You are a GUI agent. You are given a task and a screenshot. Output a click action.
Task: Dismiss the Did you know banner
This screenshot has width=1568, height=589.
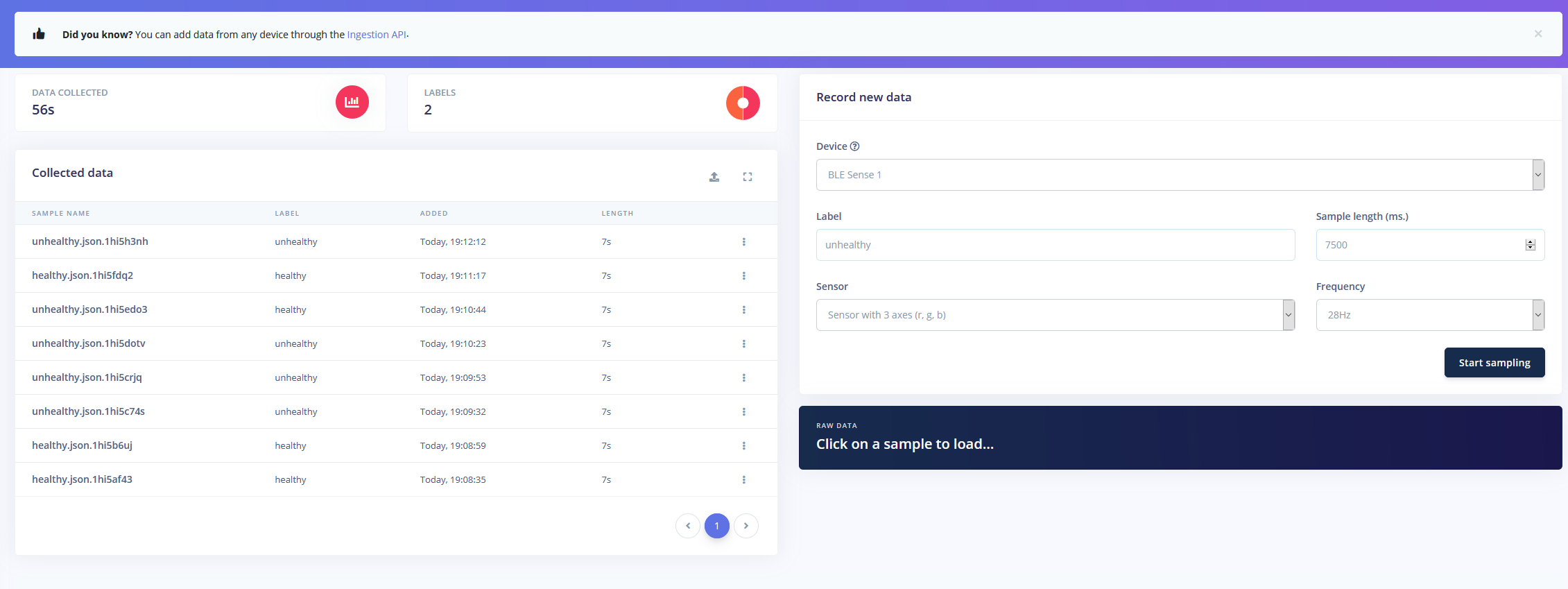(1538, 34)
